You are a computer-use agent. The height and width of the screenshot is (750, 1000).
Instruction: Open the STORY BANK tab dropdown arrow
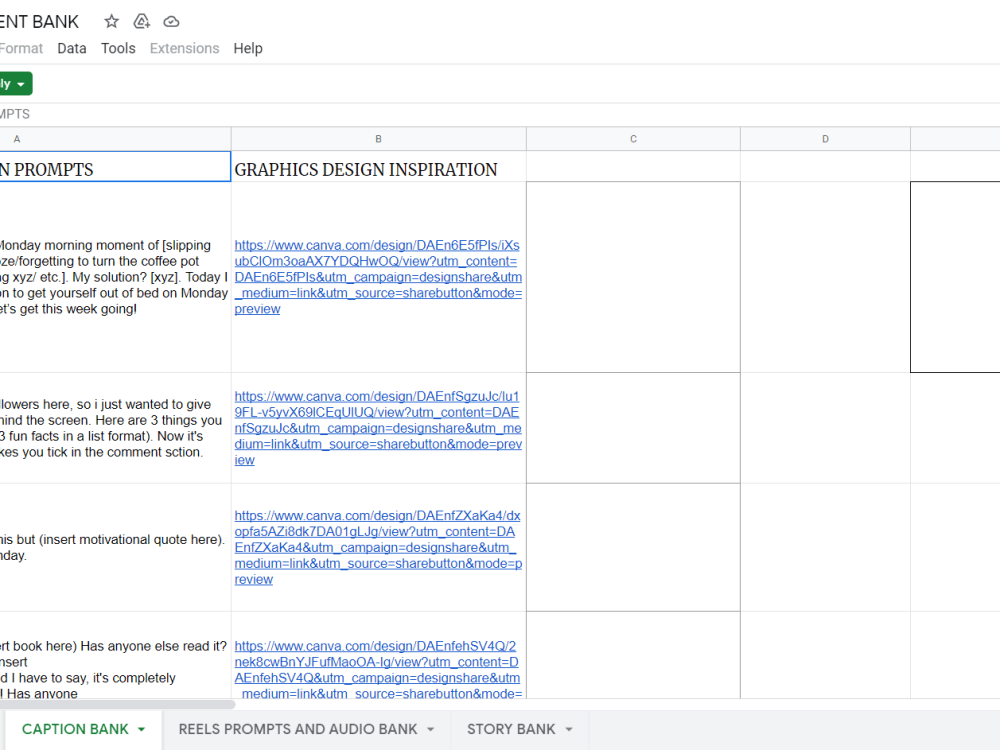tap(569, 729)
